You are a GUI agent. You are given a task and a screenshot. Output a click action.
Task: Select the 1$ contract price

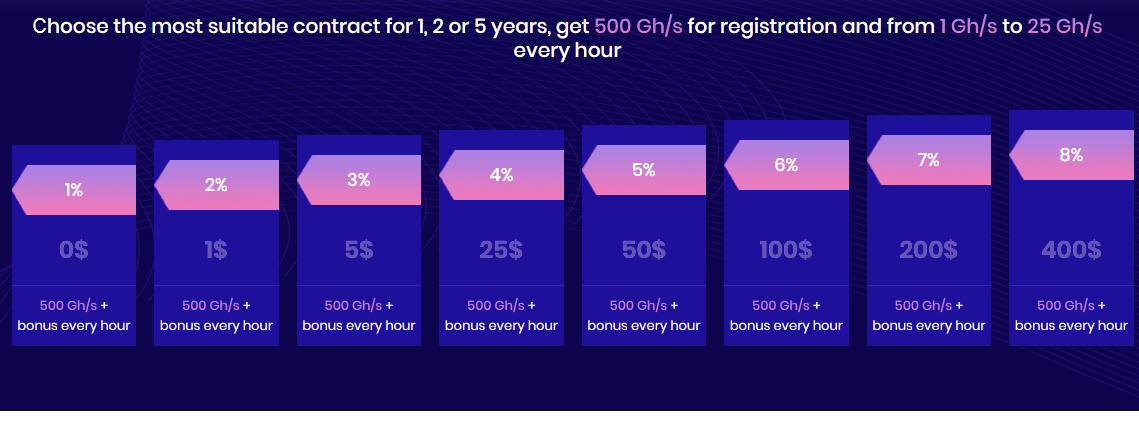(216, 250)
